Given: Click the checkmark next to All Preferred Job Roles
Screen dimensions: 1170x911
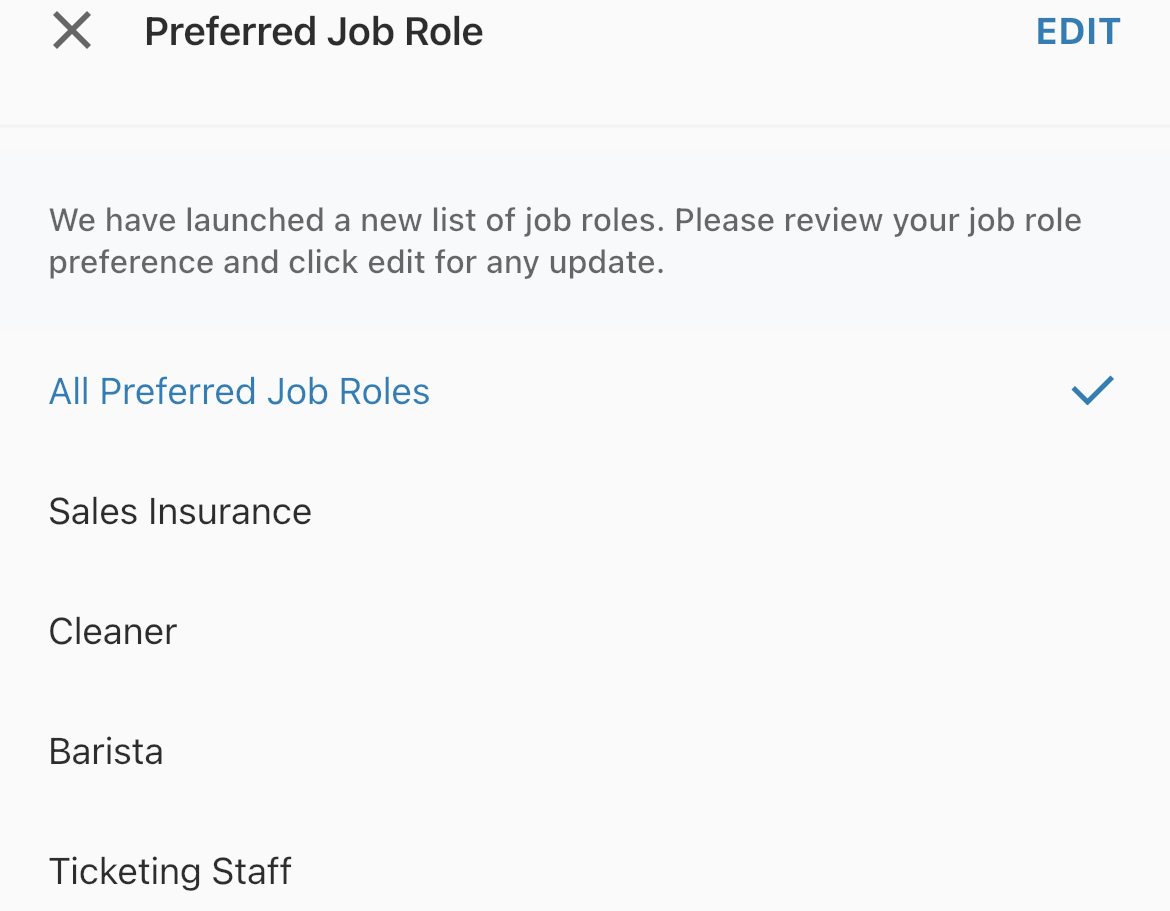Looking at the screenshot, I should pos(1092,390).
